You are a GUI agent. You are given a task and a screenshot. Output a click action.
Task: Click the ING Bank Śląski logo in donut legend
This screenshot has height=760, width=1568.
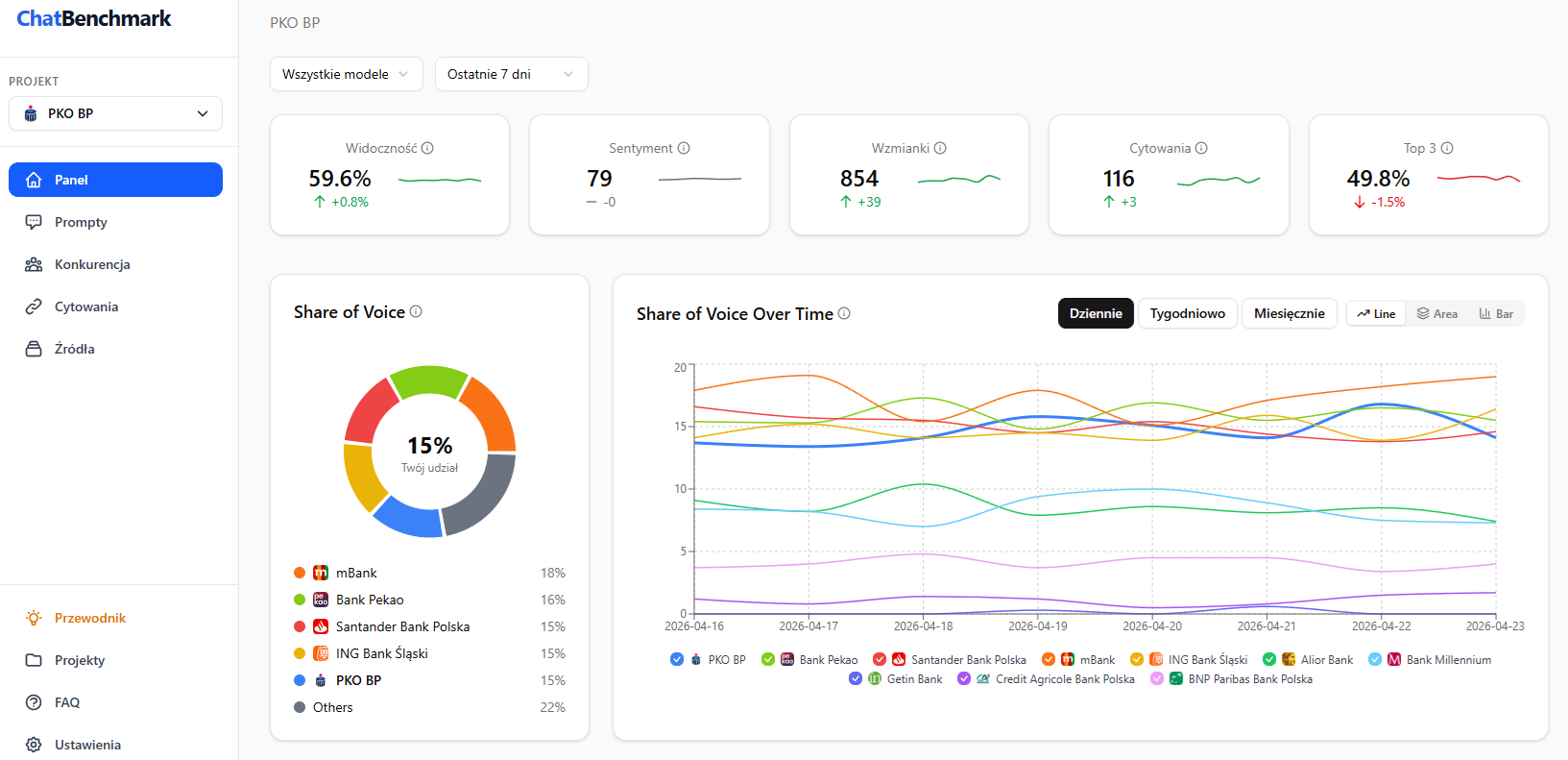point(321,653)
